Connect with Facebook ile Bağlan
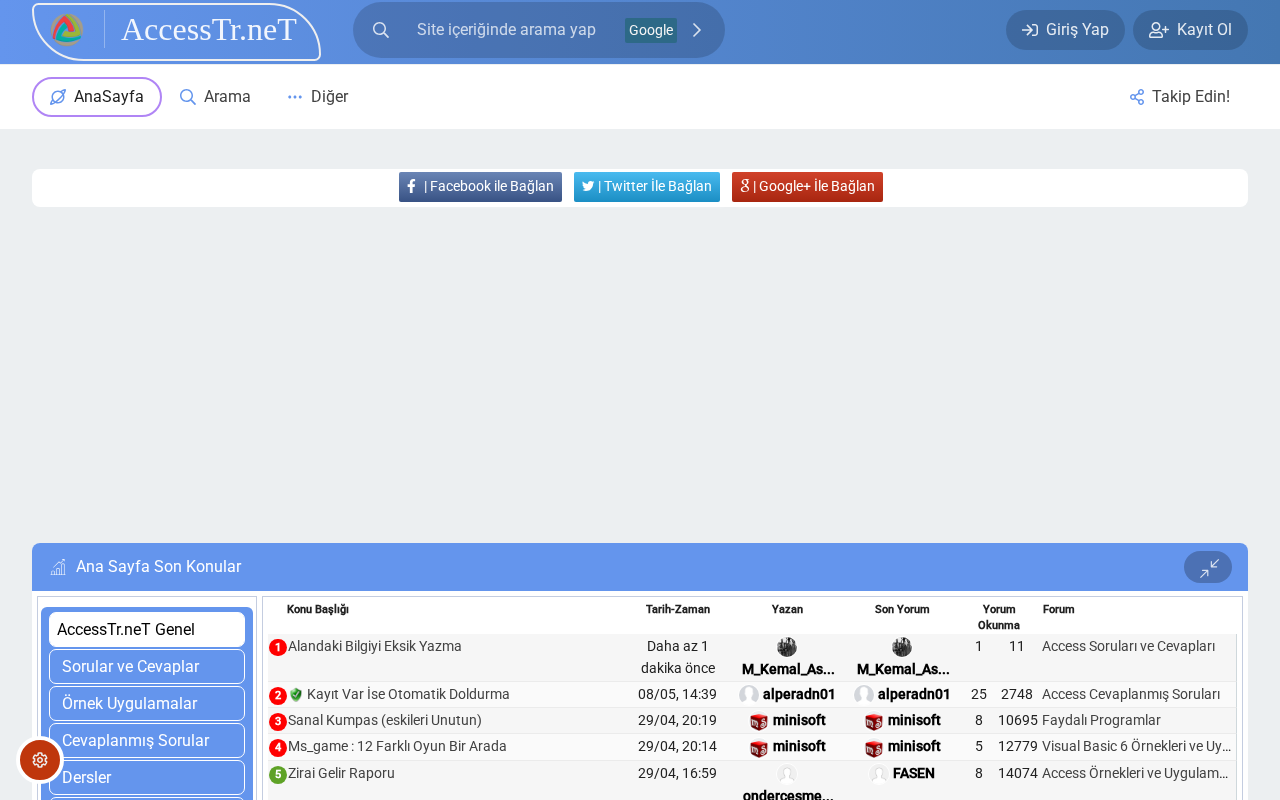Viewport: 1280px width, 800px height. [480, 187]
